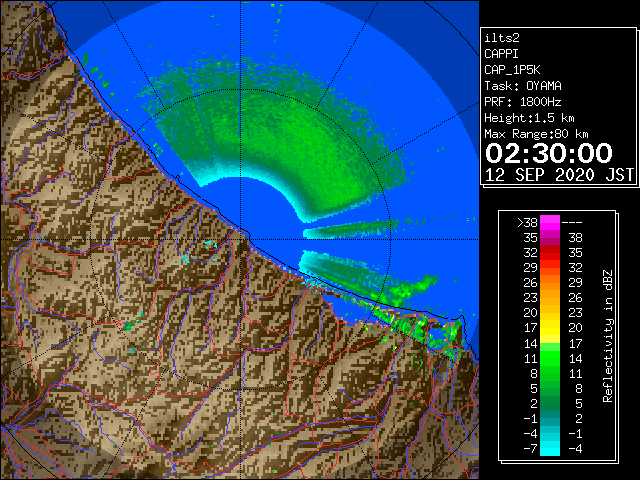Select the "12 SEP 2020 JST" date
640x480 pixels.
click(559, 175)
